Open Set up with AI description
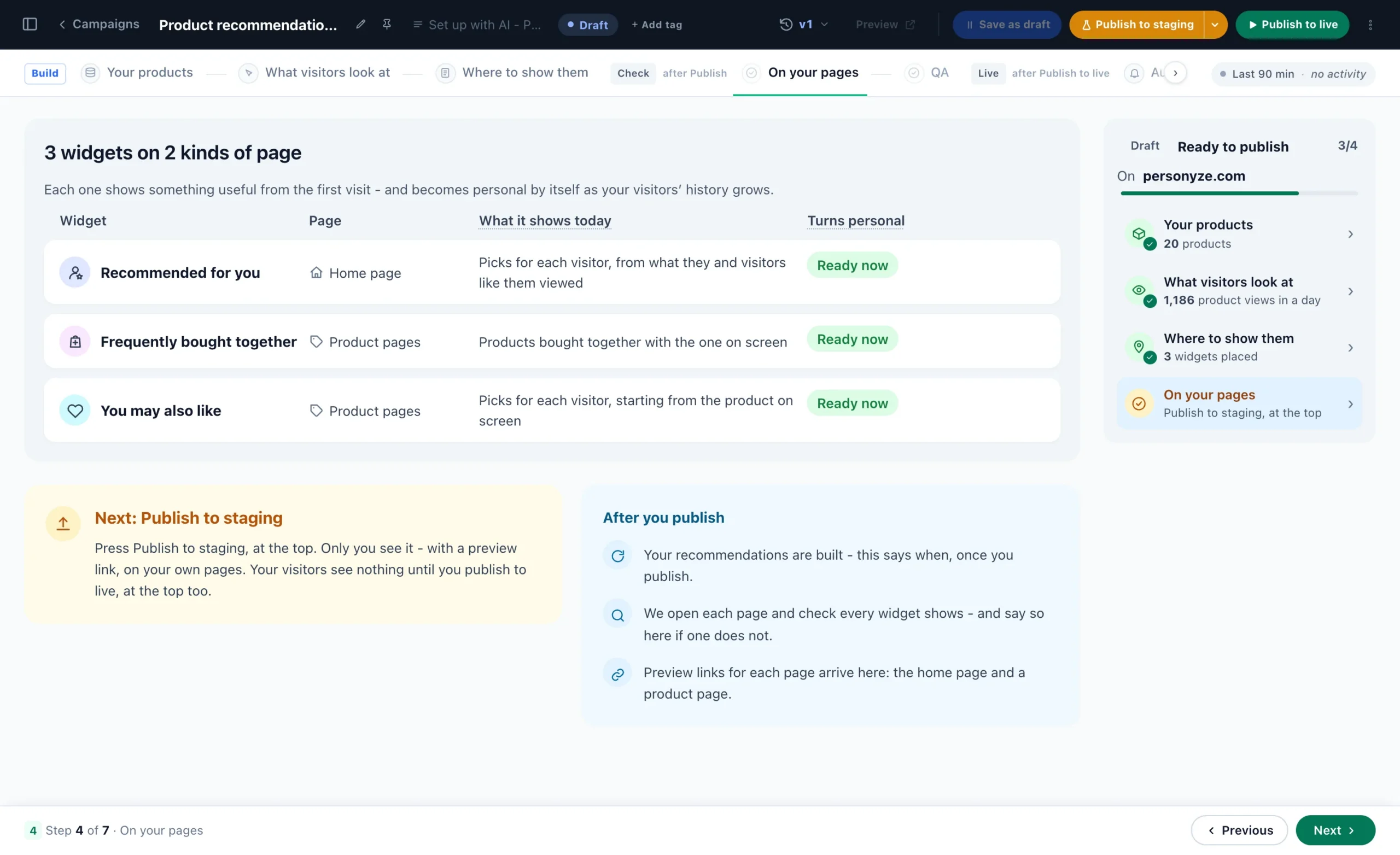1400x855 pixels. click(x=476, y=25)
